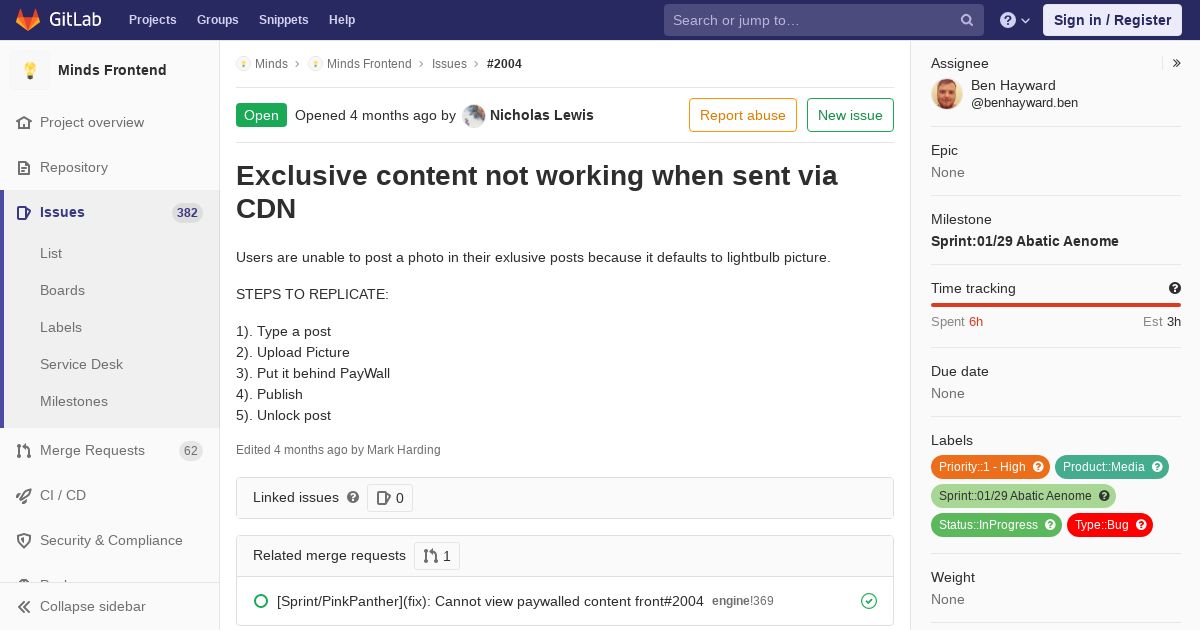Screen dimensions: 1200x630
Task: Click the Minds breadcrumb lightbulb icon
Action: 243,64
